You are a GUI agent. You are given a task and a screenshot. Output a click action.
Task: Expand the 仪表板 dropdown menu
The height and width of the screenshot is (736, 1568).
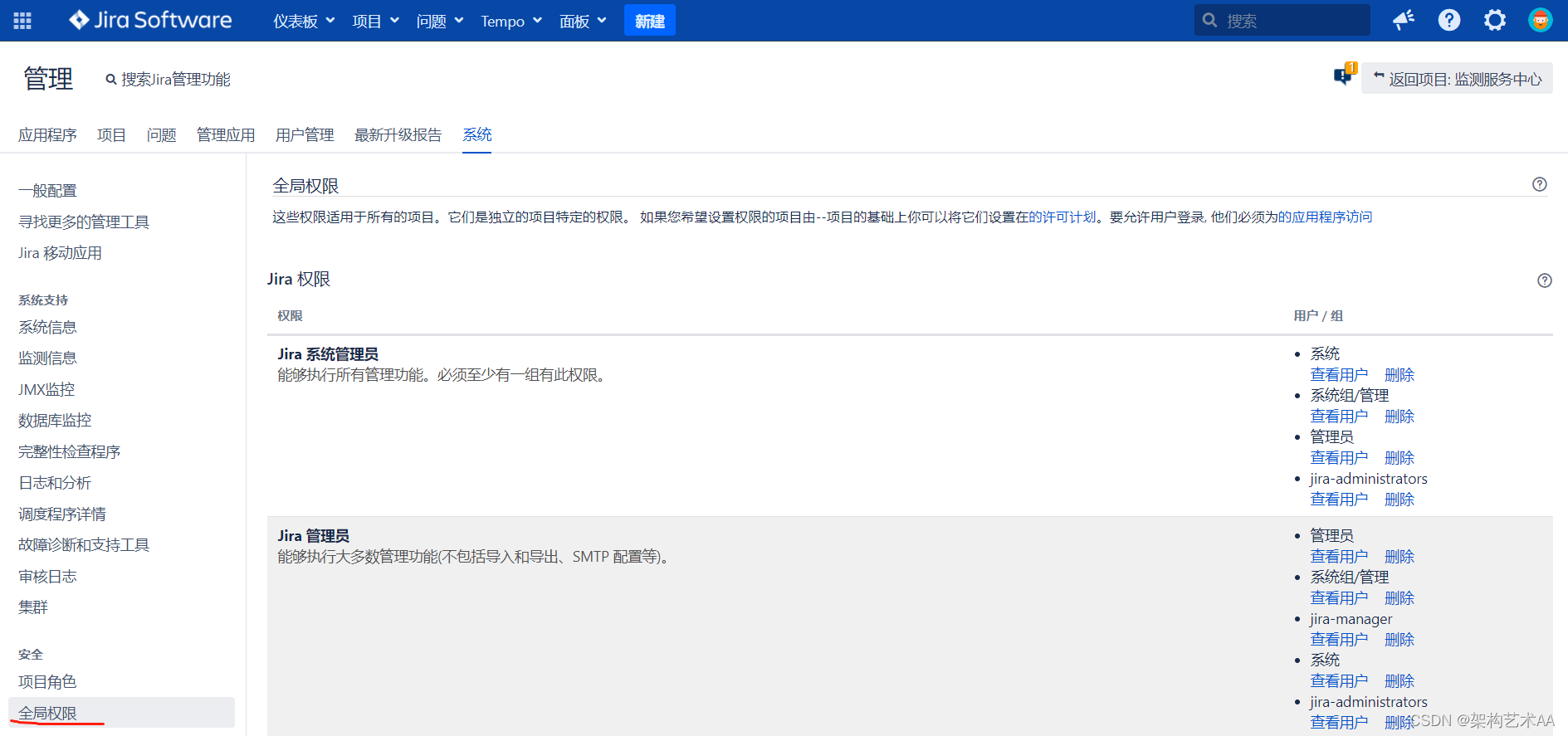pos(304,21)
